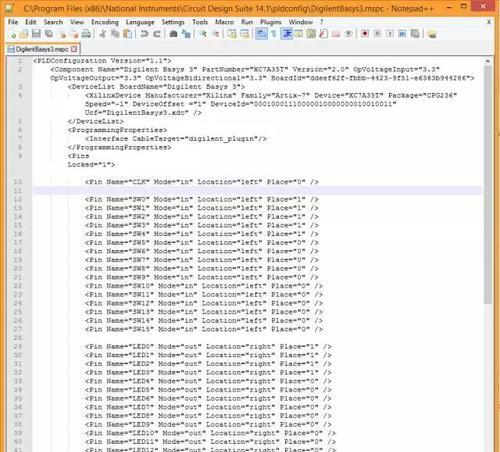Click the vertical scrollbar thumb

click(488, 184)
